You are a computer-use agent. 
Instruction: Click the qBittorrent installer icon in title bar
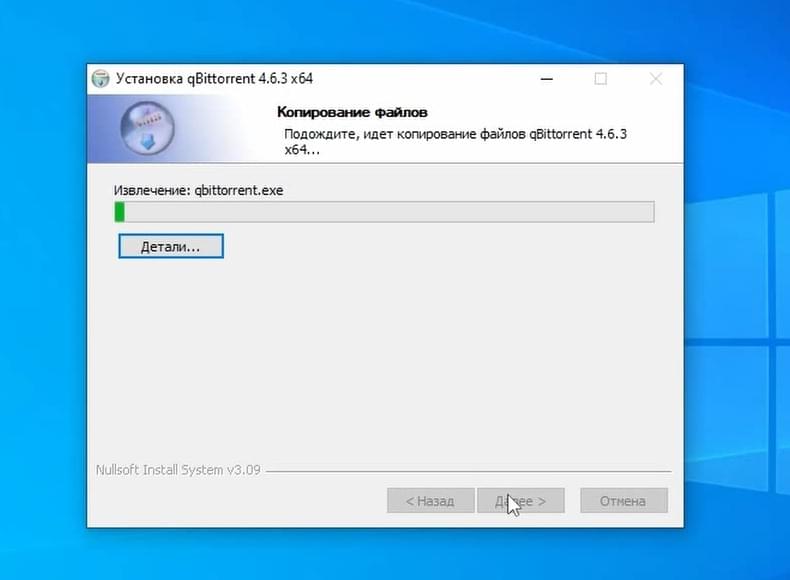click(x=101, y=79)
